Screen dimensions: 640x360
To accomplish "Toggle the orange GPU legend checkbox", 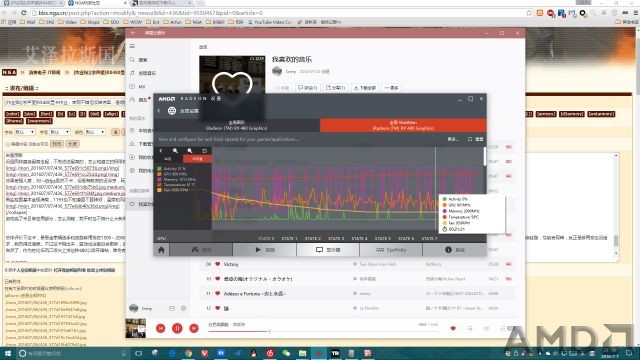I will [159, 174].
